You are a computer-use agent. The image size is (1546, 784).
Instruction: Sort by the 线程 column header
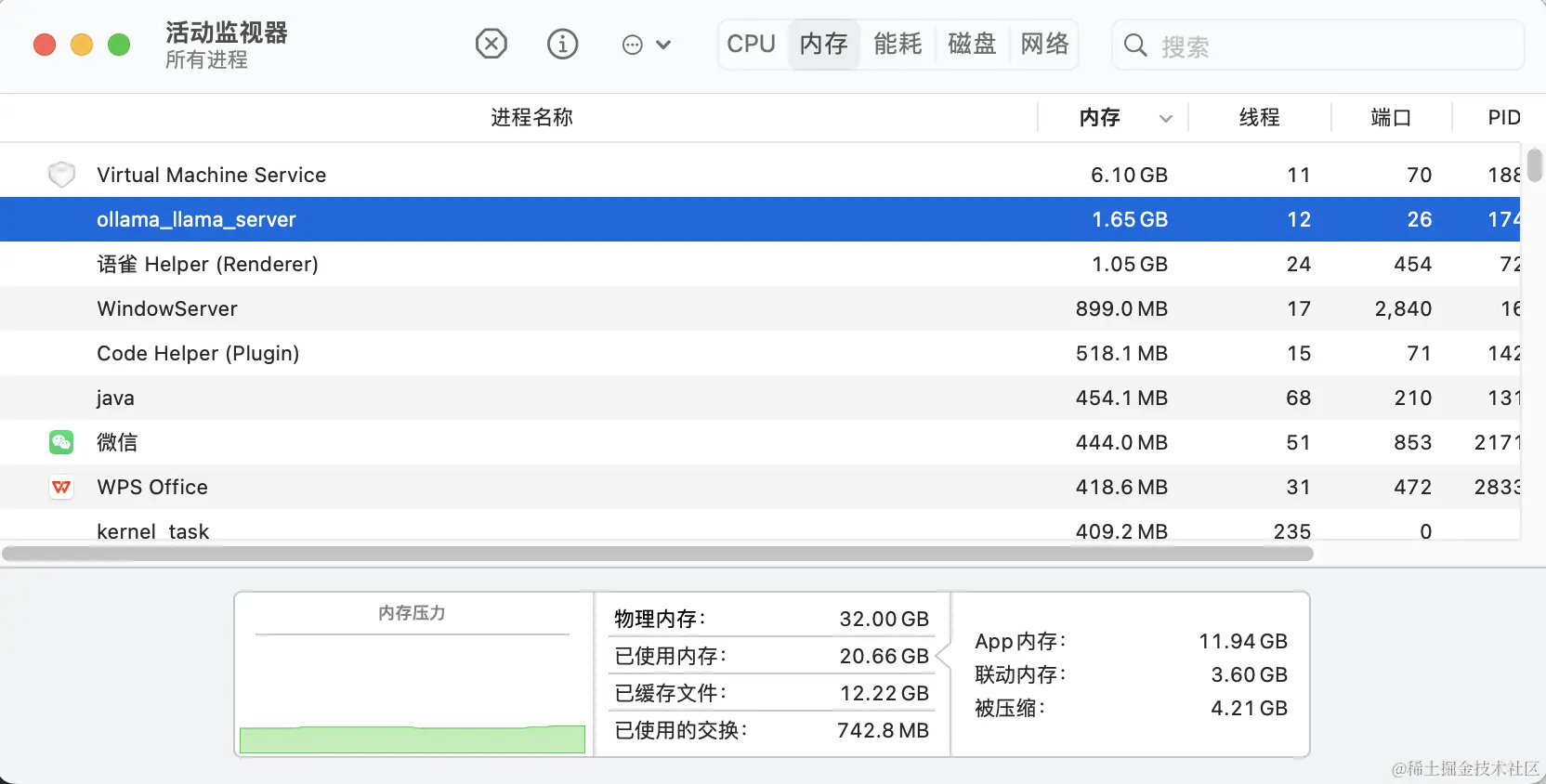click(1259, 118)
